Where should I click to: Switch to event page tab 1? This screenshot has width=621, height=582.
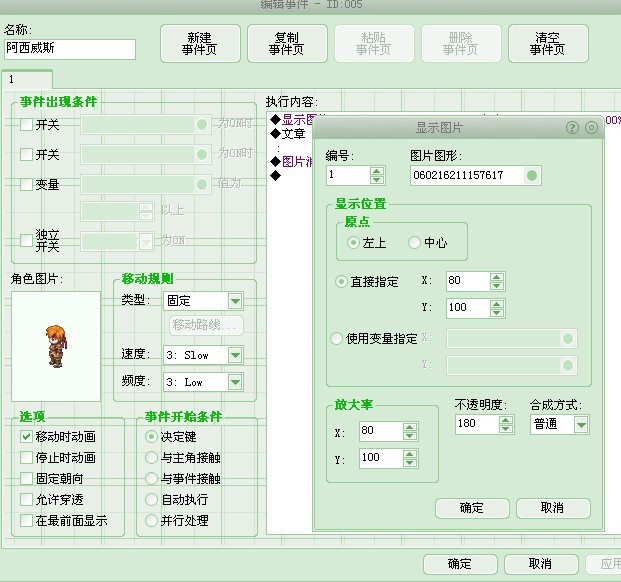pos(27,79)
